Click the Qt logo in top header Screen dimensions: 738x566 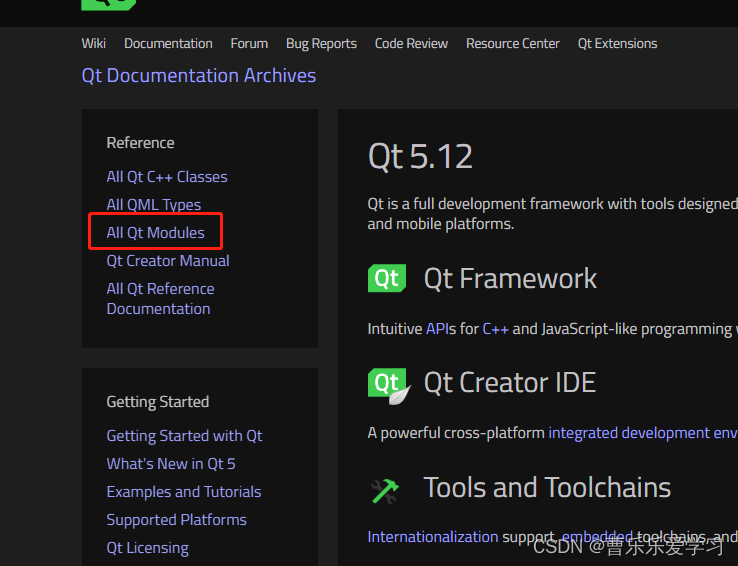(x=109, y=5)
